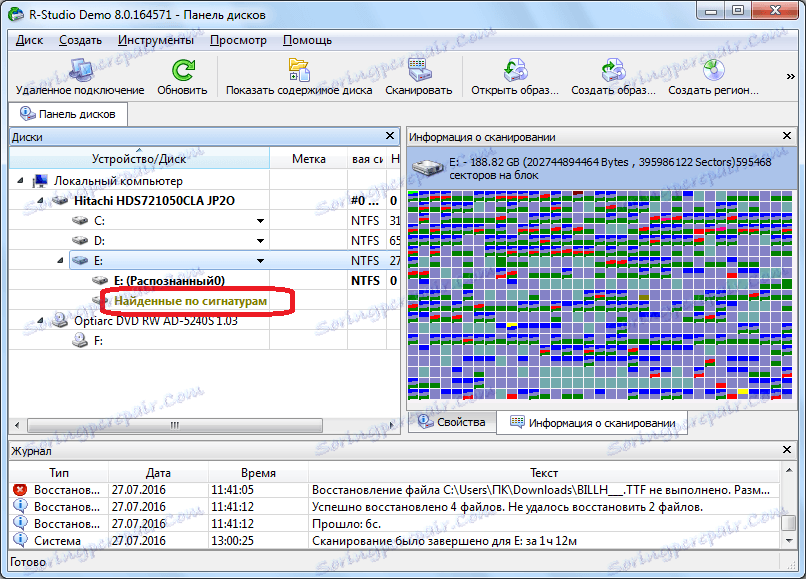Sort by Устройство/Диск column header

coord(139,158)
